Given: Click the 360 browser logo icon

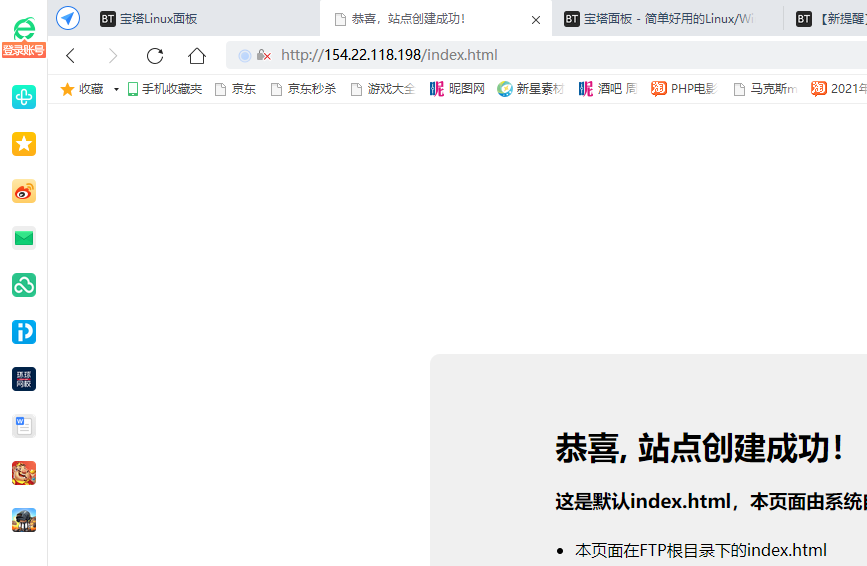Looking at the screenshot, I should point(24,28).
